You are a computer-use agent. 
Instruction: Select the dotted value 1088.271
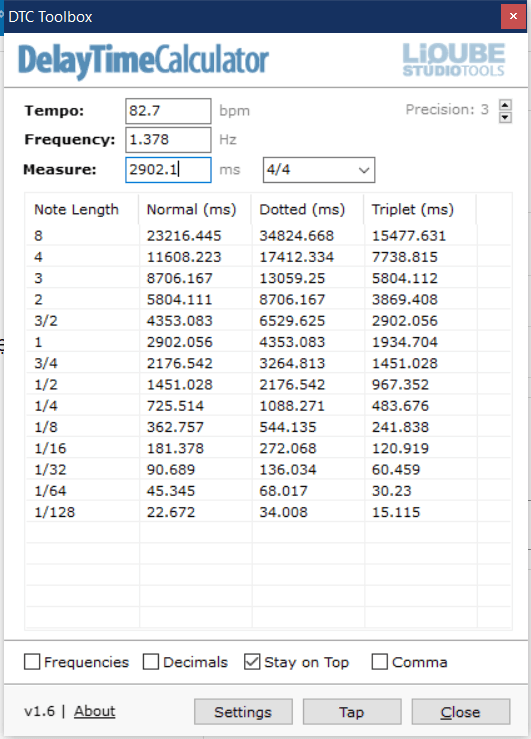[x=292, y=406]
